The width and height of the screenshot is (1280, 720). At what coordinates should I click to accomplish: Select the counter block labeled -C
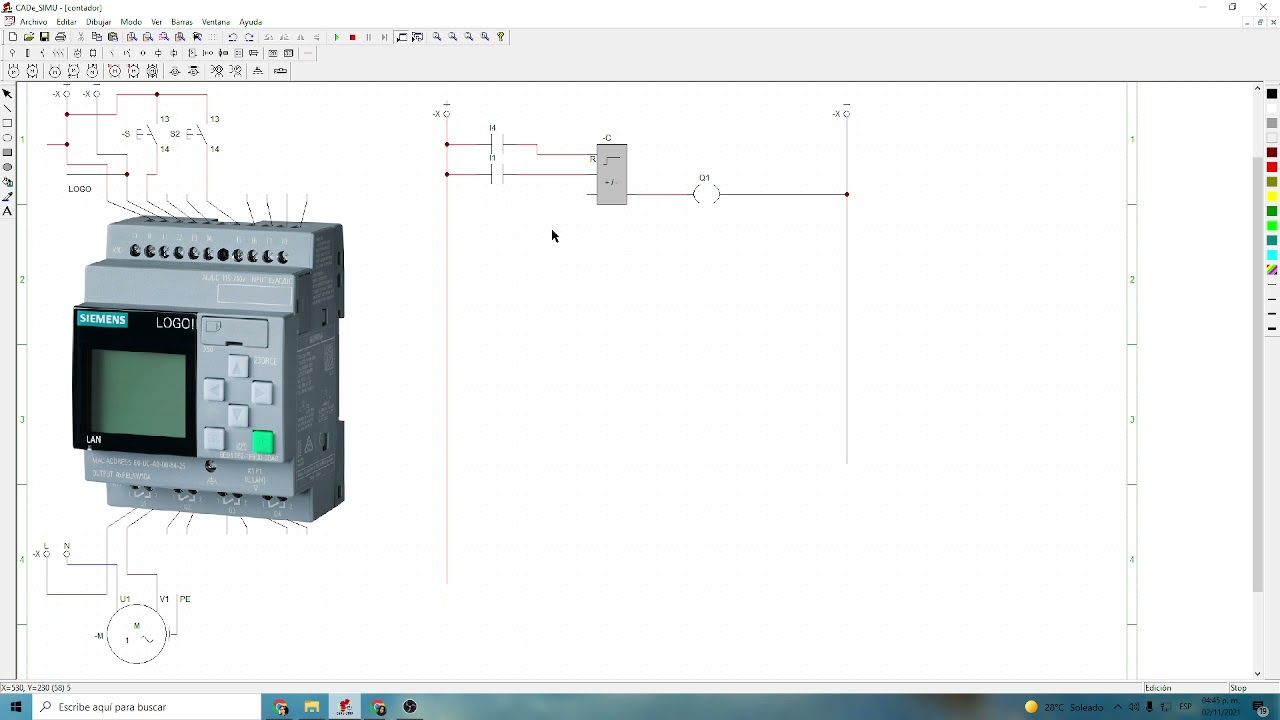[611, 174]
